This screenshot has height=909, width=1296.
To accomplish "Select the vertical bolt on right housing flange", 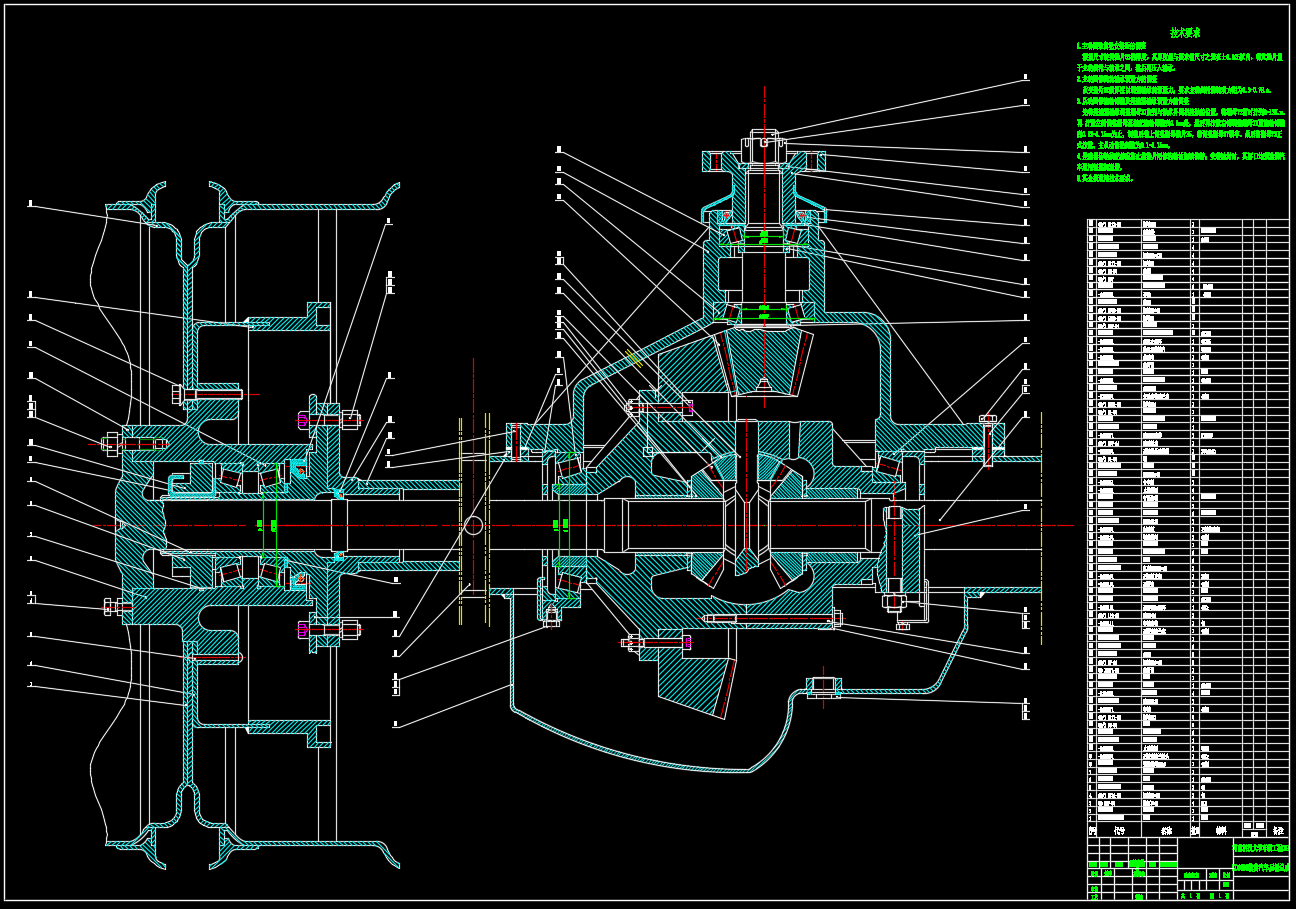I will [x=988, y=440].
